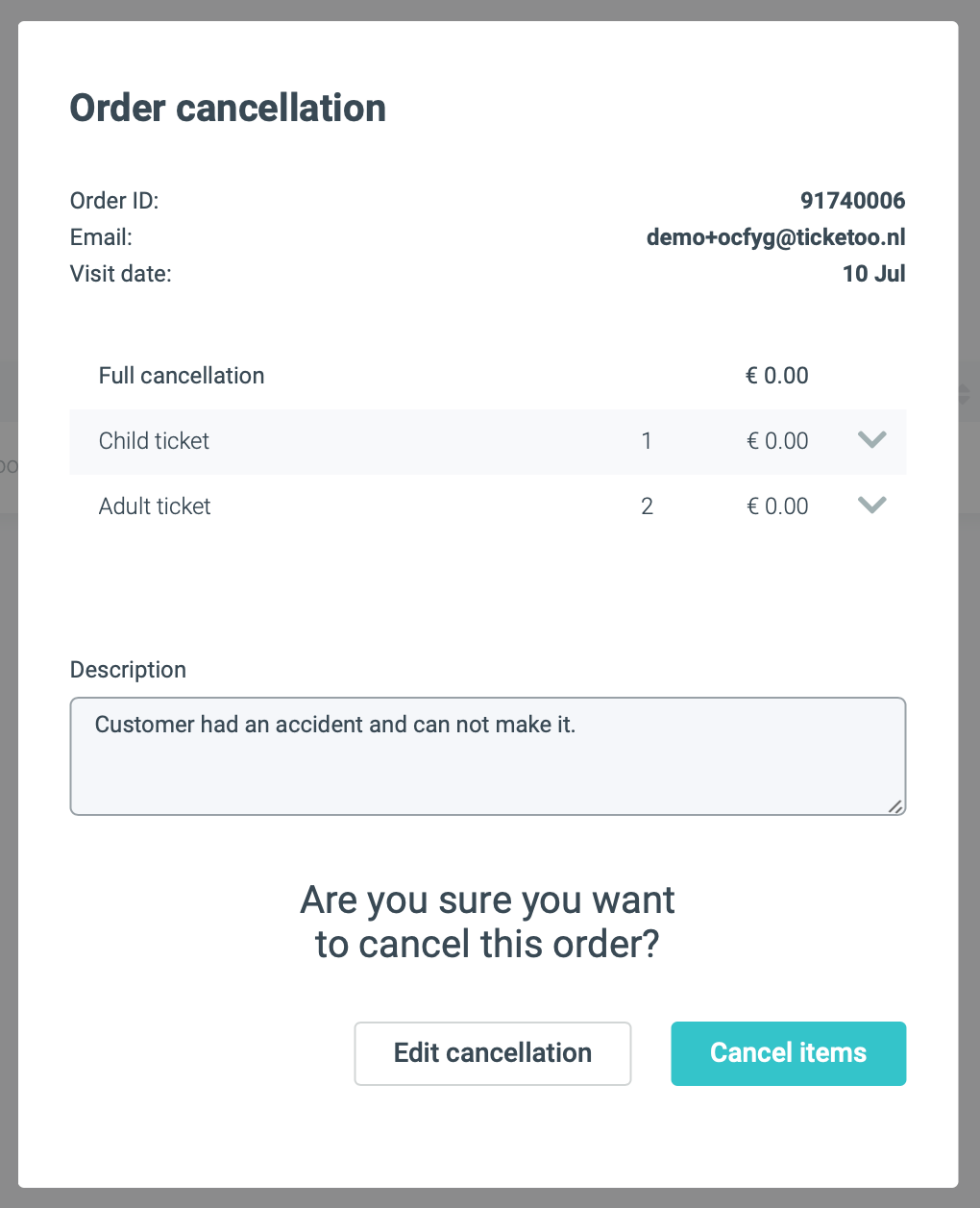Screen dimensions: 980x1208
Task: Click the Cancel items button
Action: tap(788, 1053)
